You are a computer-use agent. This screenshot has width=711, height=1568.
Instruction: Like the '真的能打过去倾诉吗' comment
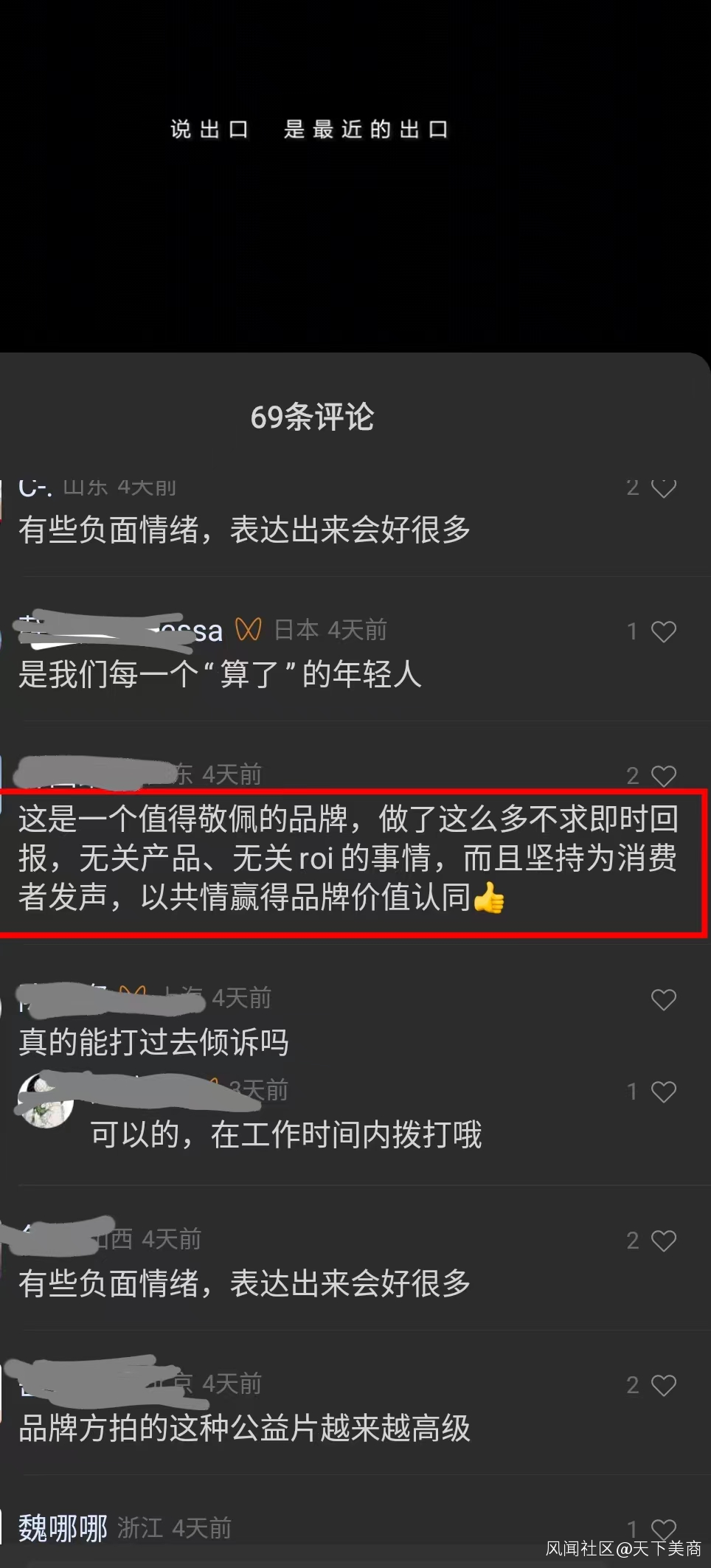(663, 999)
